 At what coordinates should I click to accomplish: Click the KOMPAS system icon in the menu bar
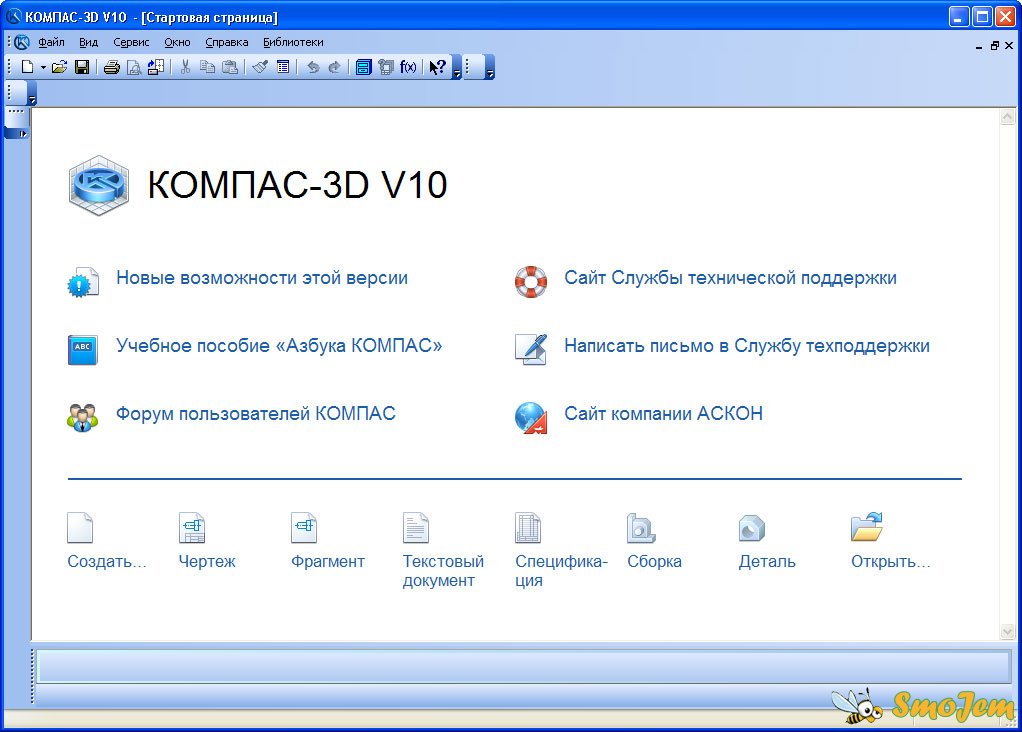[22, 42]
